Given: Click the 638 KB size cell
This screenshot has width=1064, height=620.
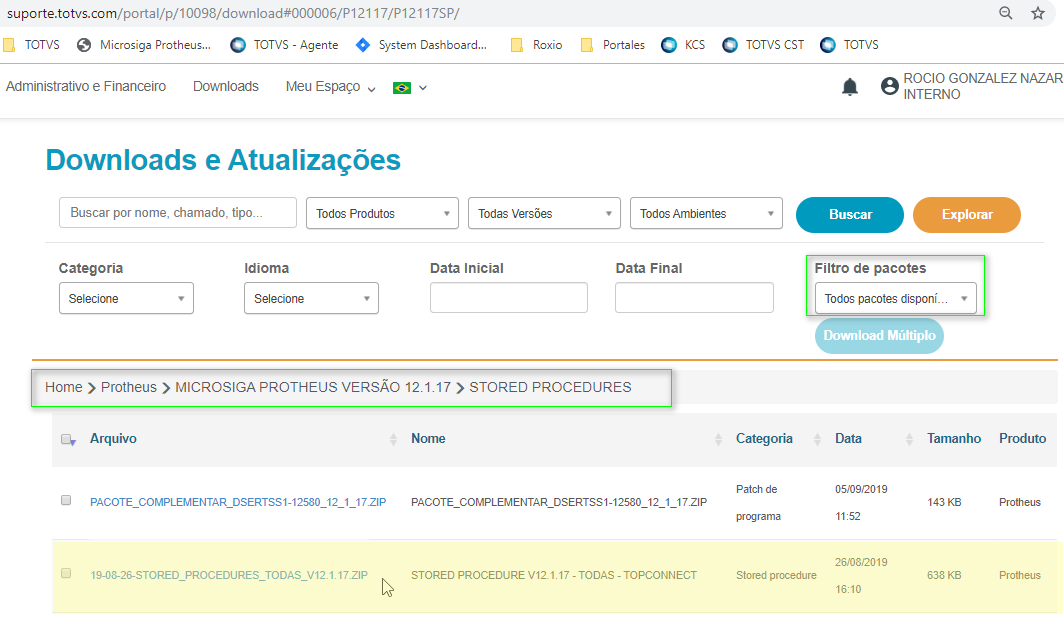Looking at the screenshot, I should [x=944, y=575].
